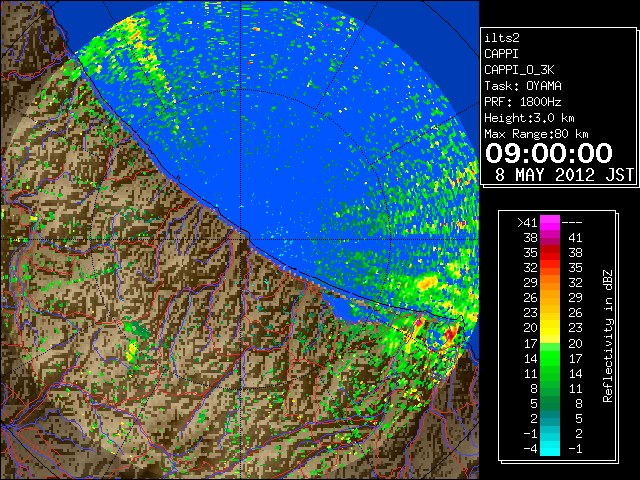Click the orange 29 dBZ legend swatch
640x480 pixels.
550,283
